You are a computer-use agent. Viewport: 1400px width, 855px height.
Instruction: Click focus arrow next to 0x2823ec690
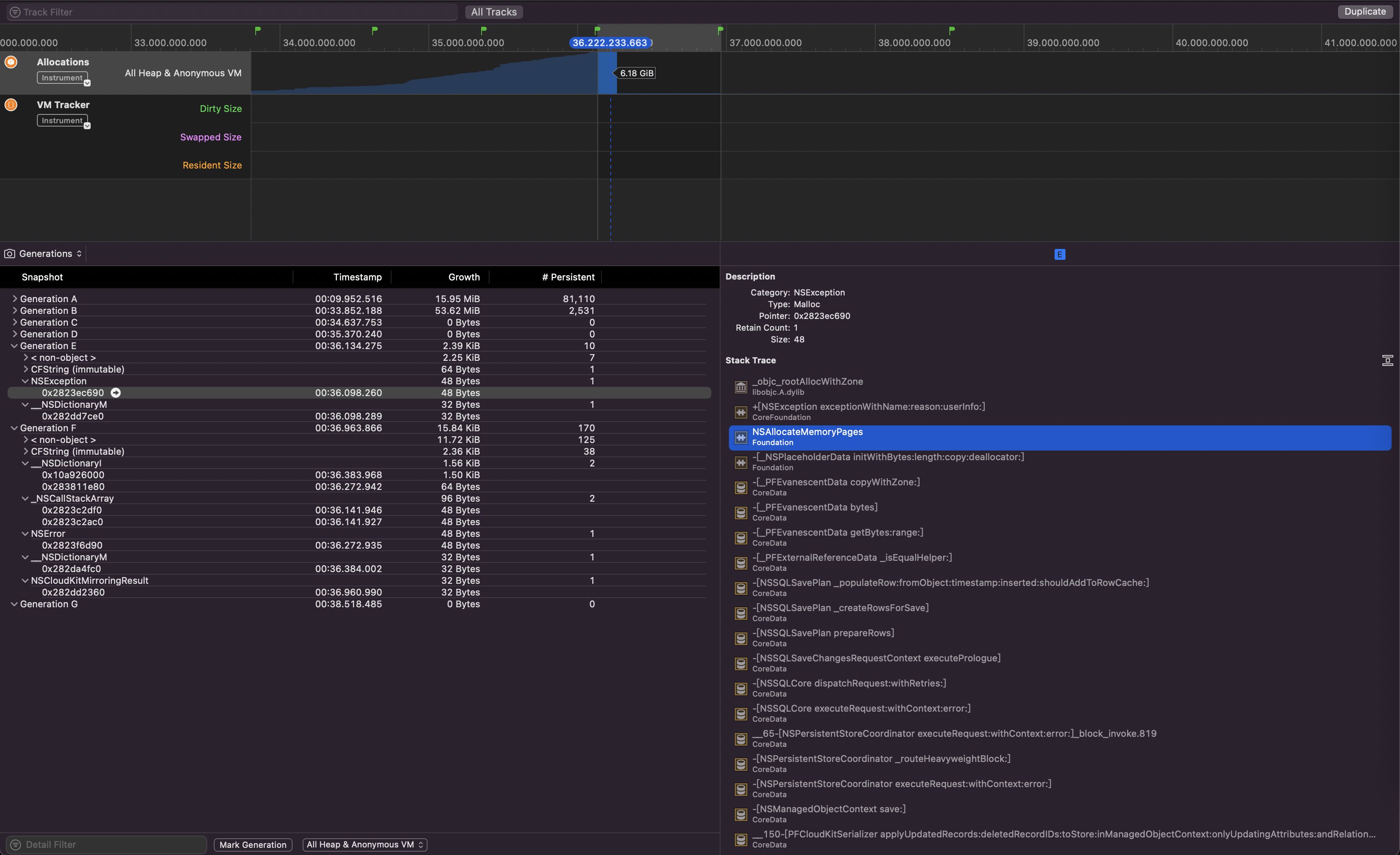pyautogui.click(x=115, y=393)
